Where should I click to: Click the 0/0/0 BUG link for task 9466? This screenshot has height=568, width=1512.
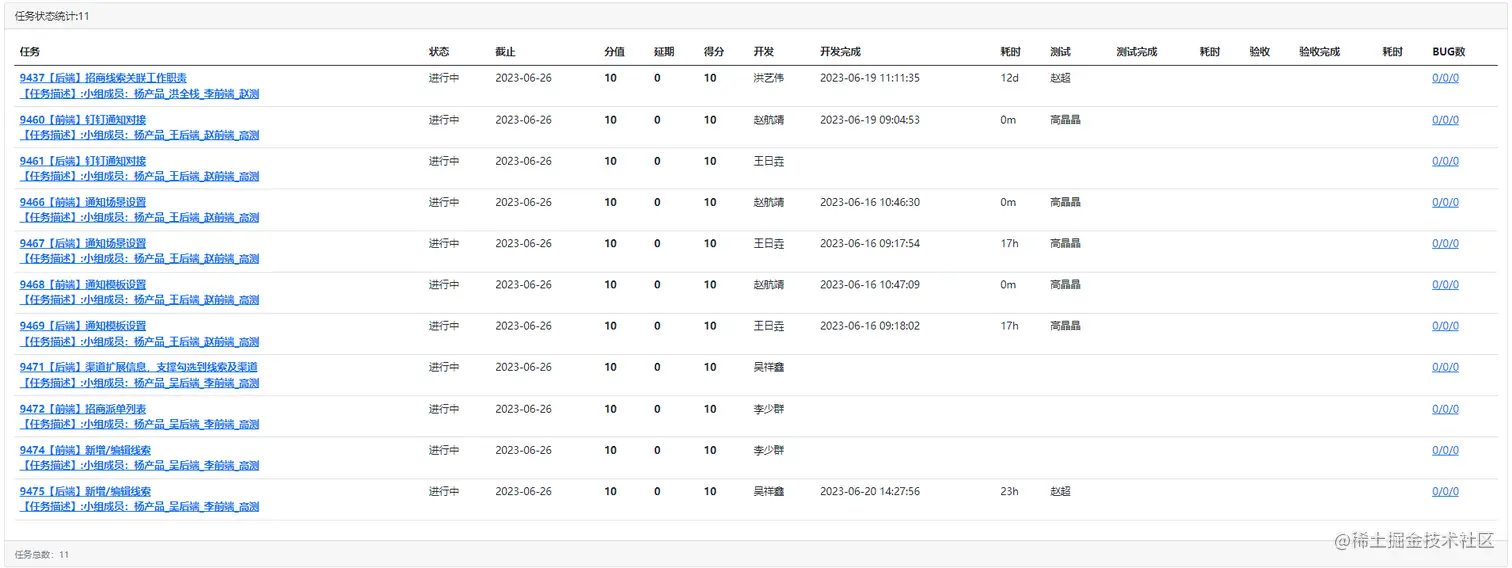click(x=1445, y=202)
